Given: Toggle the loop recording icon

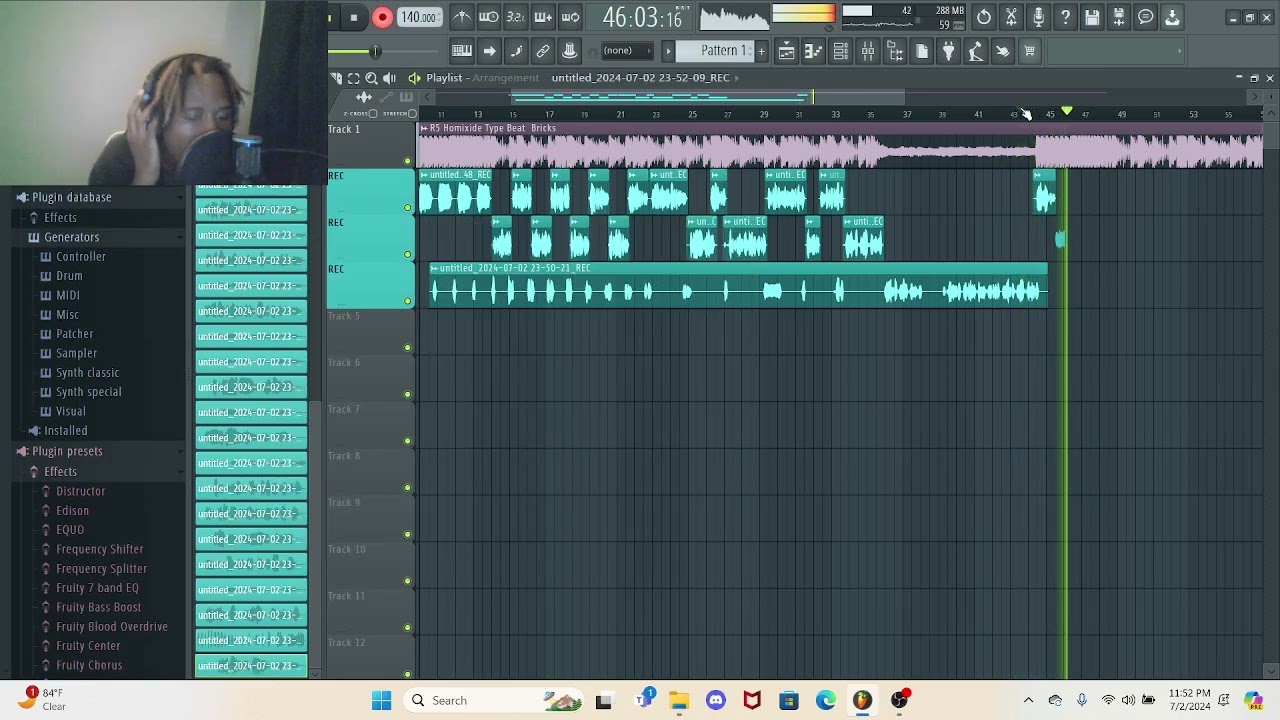Looking at the screenshot, I should [x=570, y=17].
